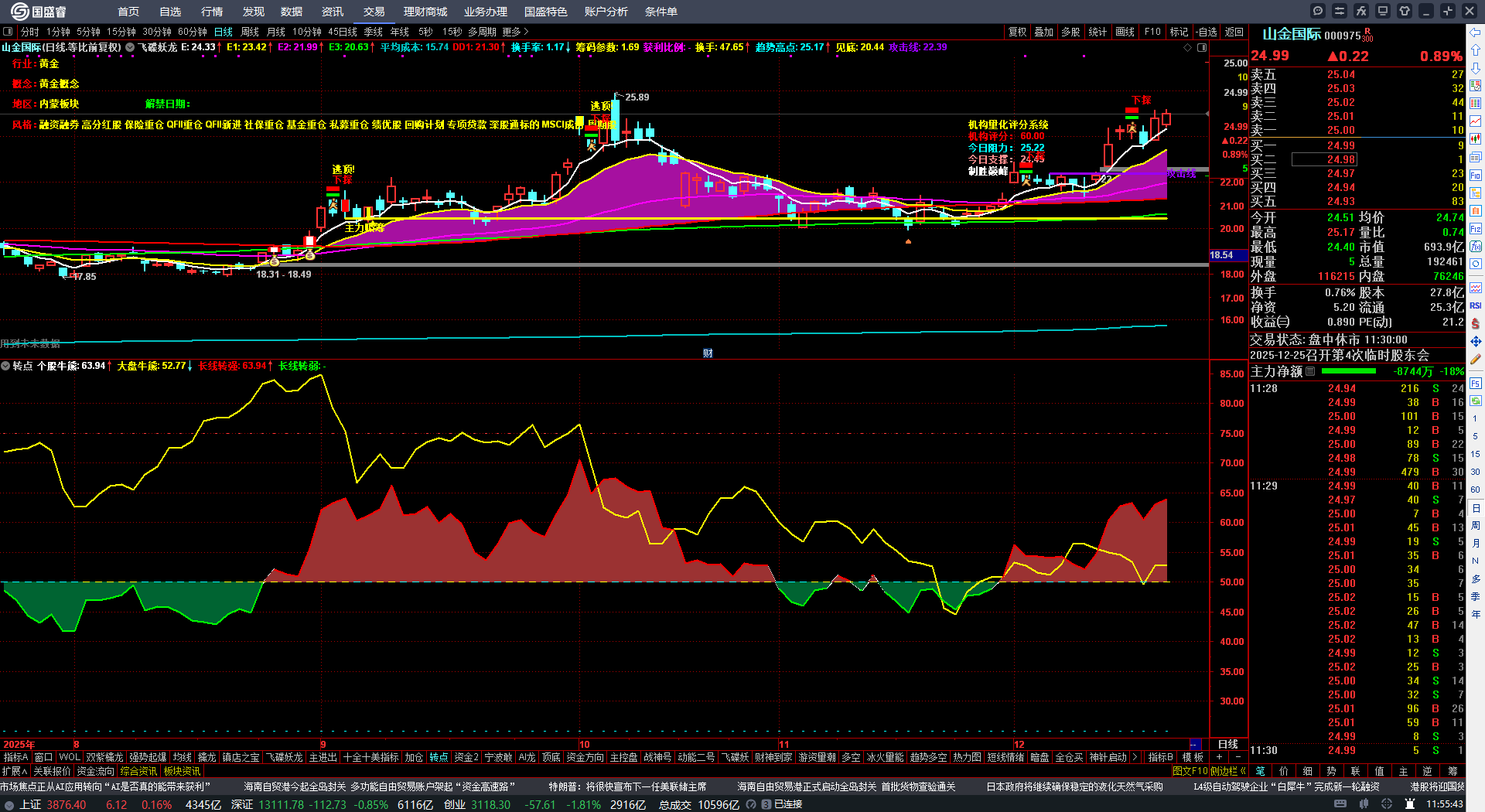The width and height of the screenshot is (1485, 812).
Task: Switch to the 周线 period tab
Action: pos(250,32)
